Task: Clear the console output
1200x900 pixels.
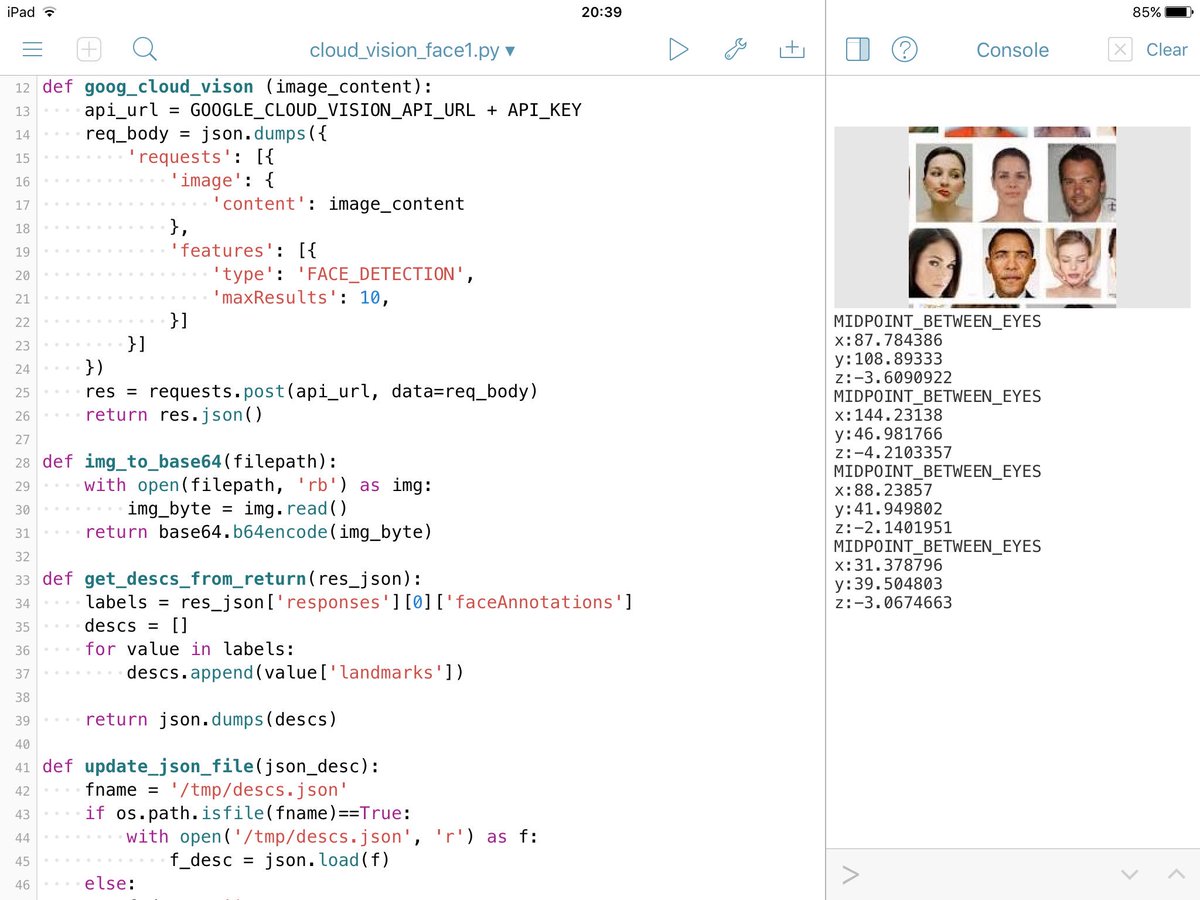Action: 1166,49
